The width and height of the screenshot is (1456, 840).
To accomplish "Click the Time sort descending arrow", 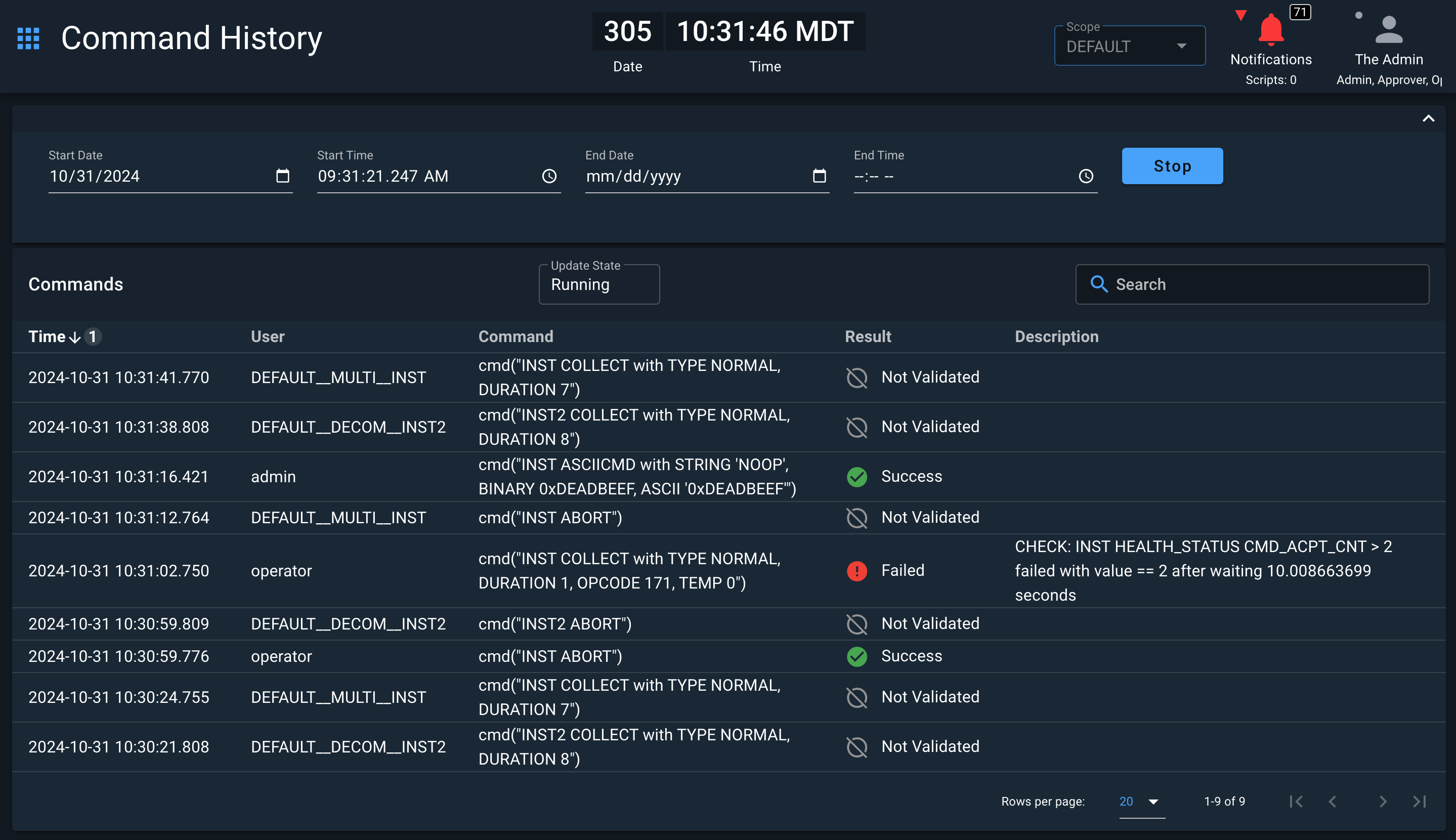I will click(x=74, y=338).
